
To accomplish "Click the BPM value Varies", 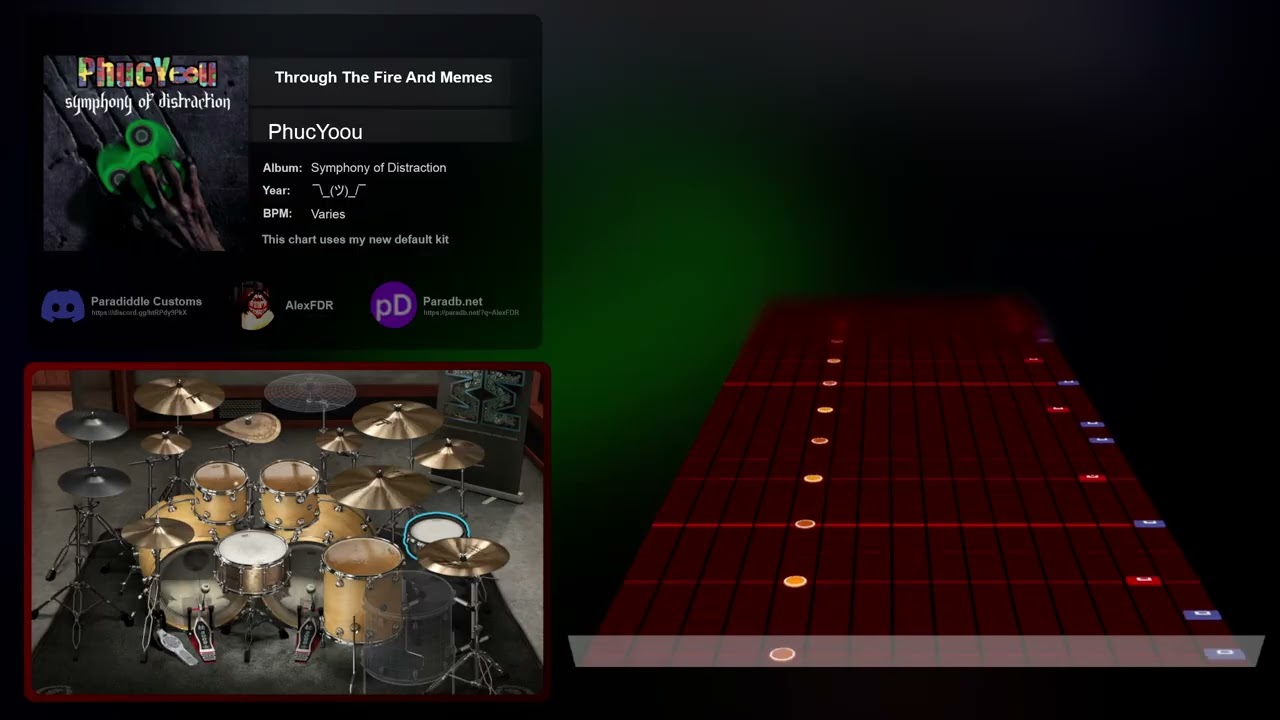I will 328,214.
